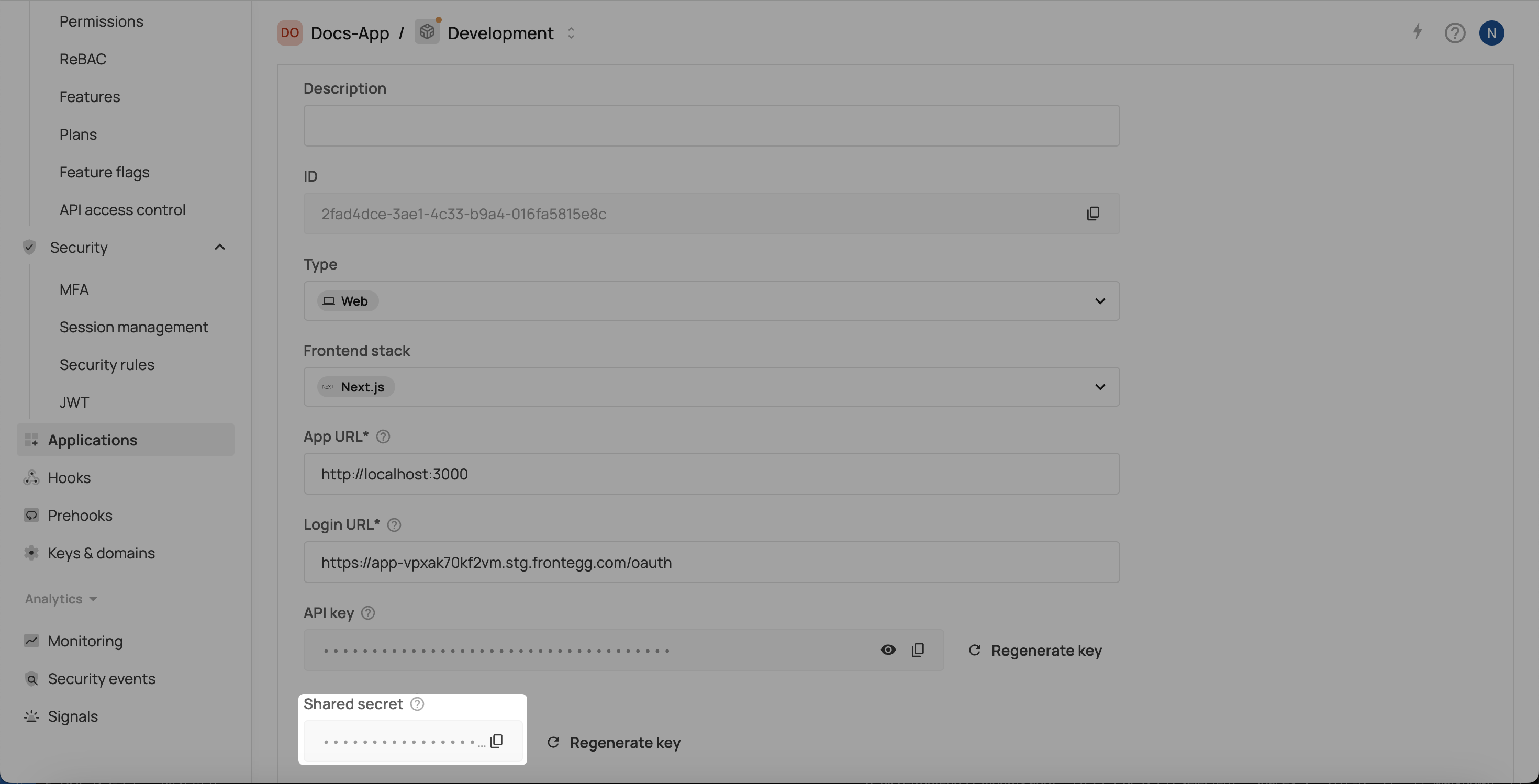Open Session management settings
The height and width of the screenshot is (784, 1539).
click(x=134, y=327)
